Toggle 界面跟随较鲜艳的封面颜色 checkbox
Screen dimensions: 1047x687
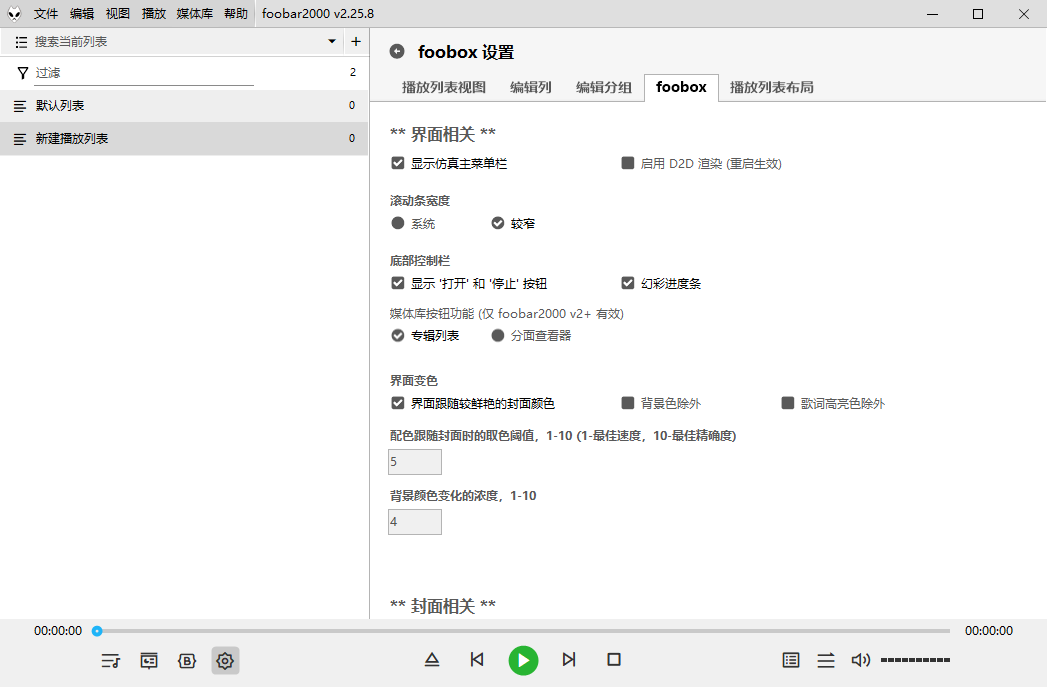pyautogui.click(x=398, y=403)
